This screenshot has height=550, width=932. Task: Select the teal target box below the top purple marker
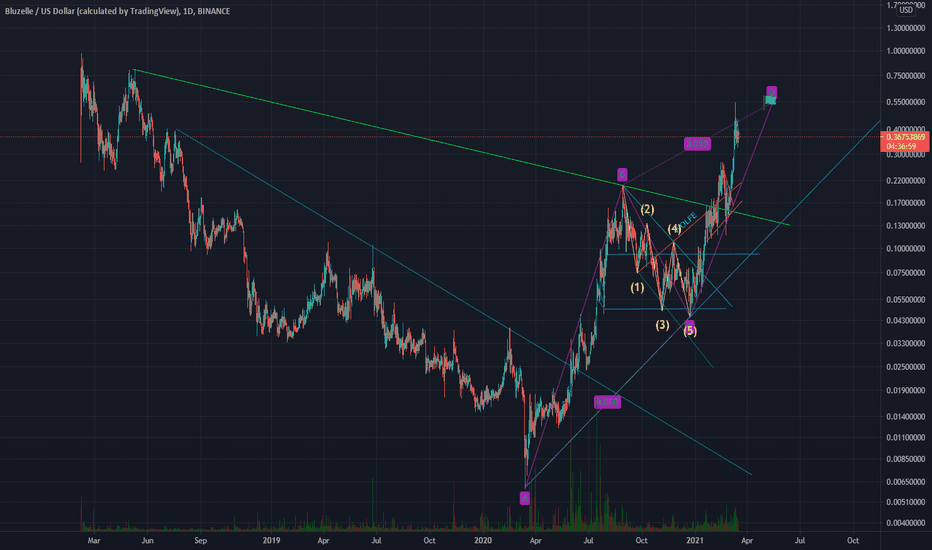(770, 101)
